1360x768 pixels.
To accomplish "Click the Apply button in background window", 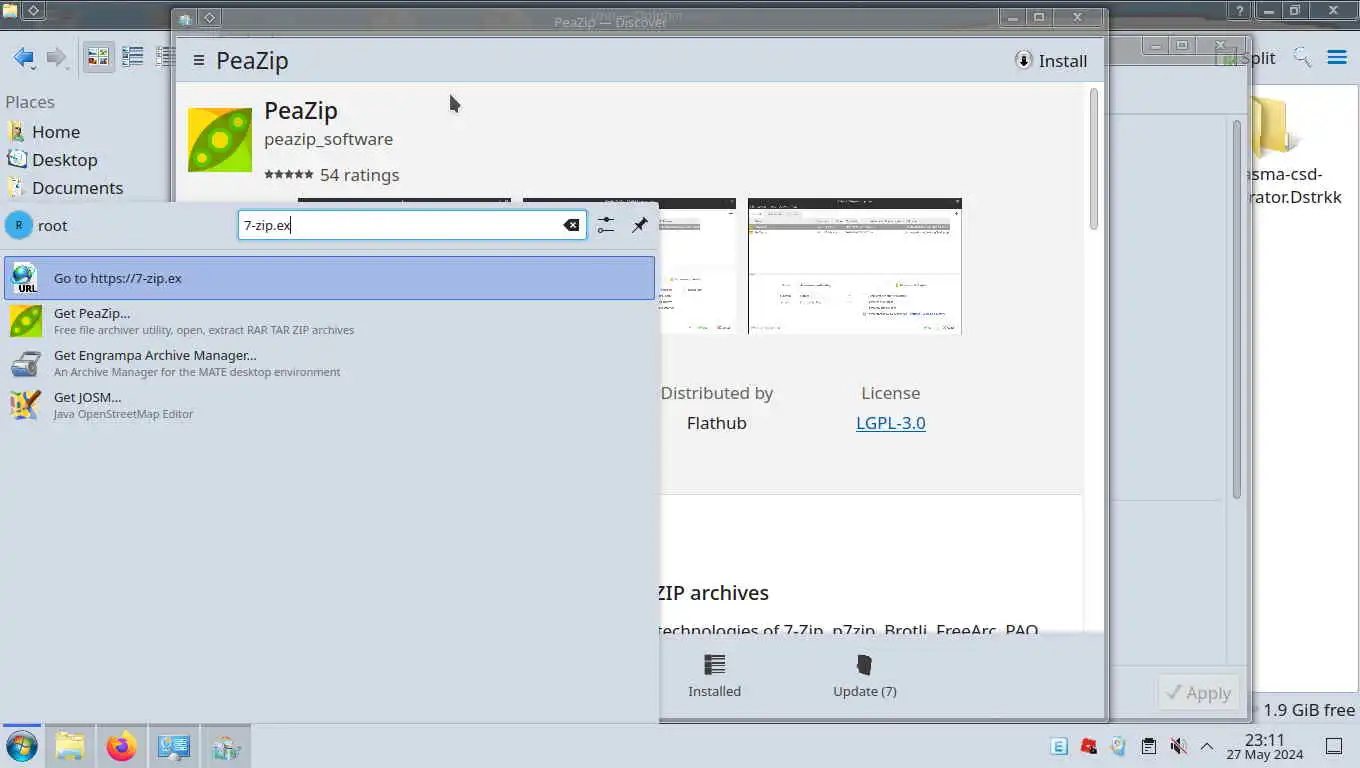I will [x=1198, y=693].
